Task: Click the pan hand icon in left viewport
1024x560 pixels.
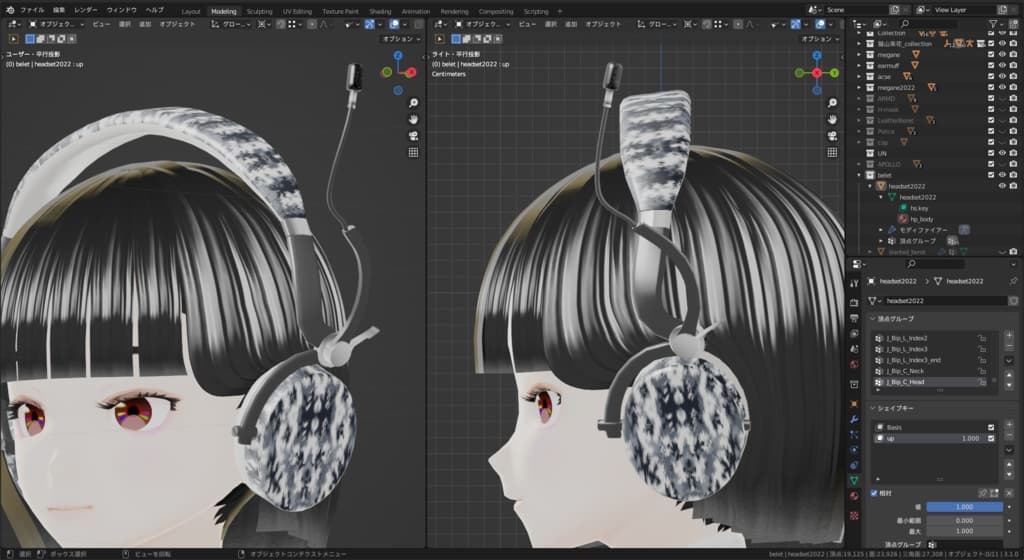Action: click(x=413, y=119)
